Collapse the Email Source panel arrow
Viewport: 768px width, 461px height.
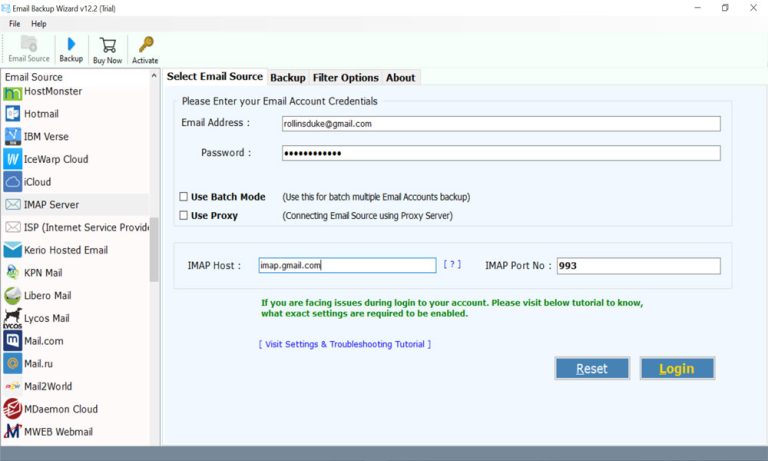pos(154,76)
